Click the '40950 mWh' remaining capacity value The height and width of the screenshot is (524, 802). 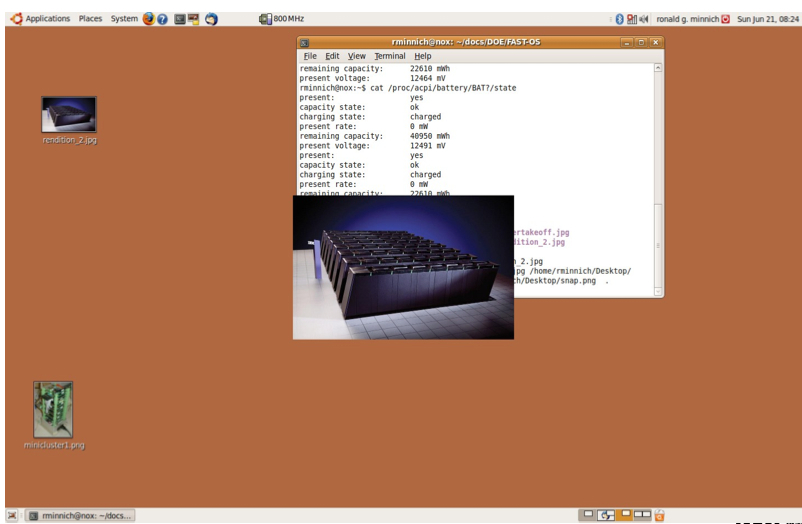point(430,136)
